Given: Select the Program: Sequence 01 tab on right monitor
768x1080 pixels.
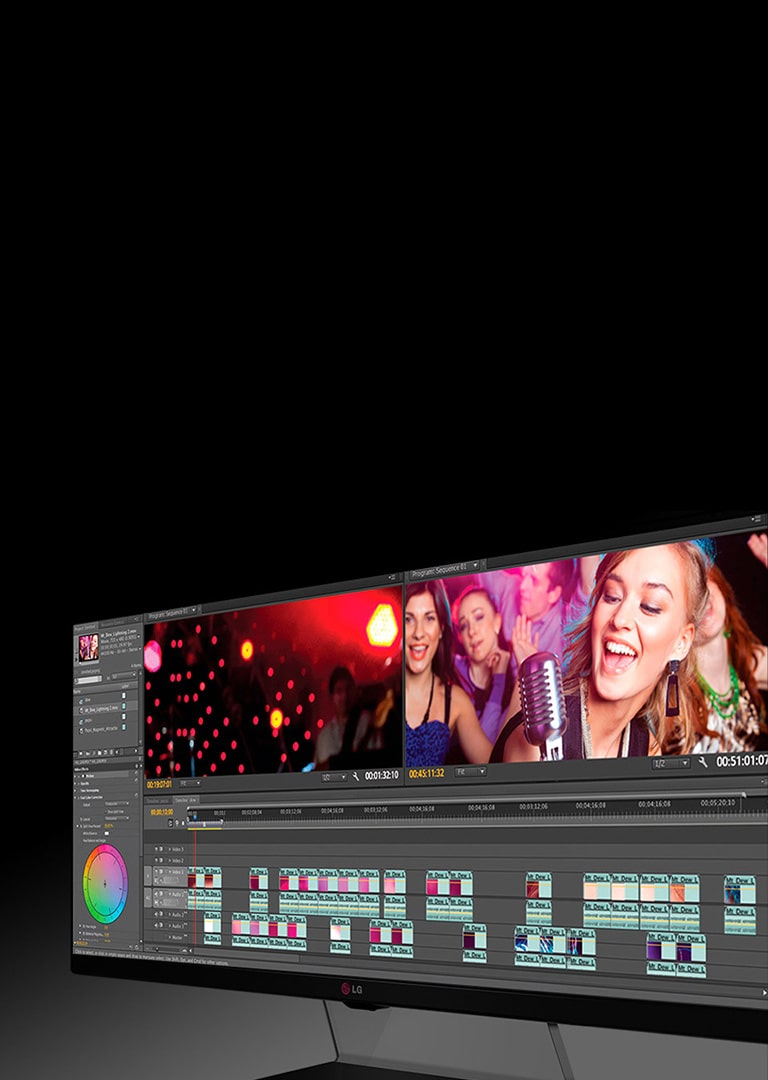Looking at the screenshot, I should pyautogui.click(x=446, y=574).
